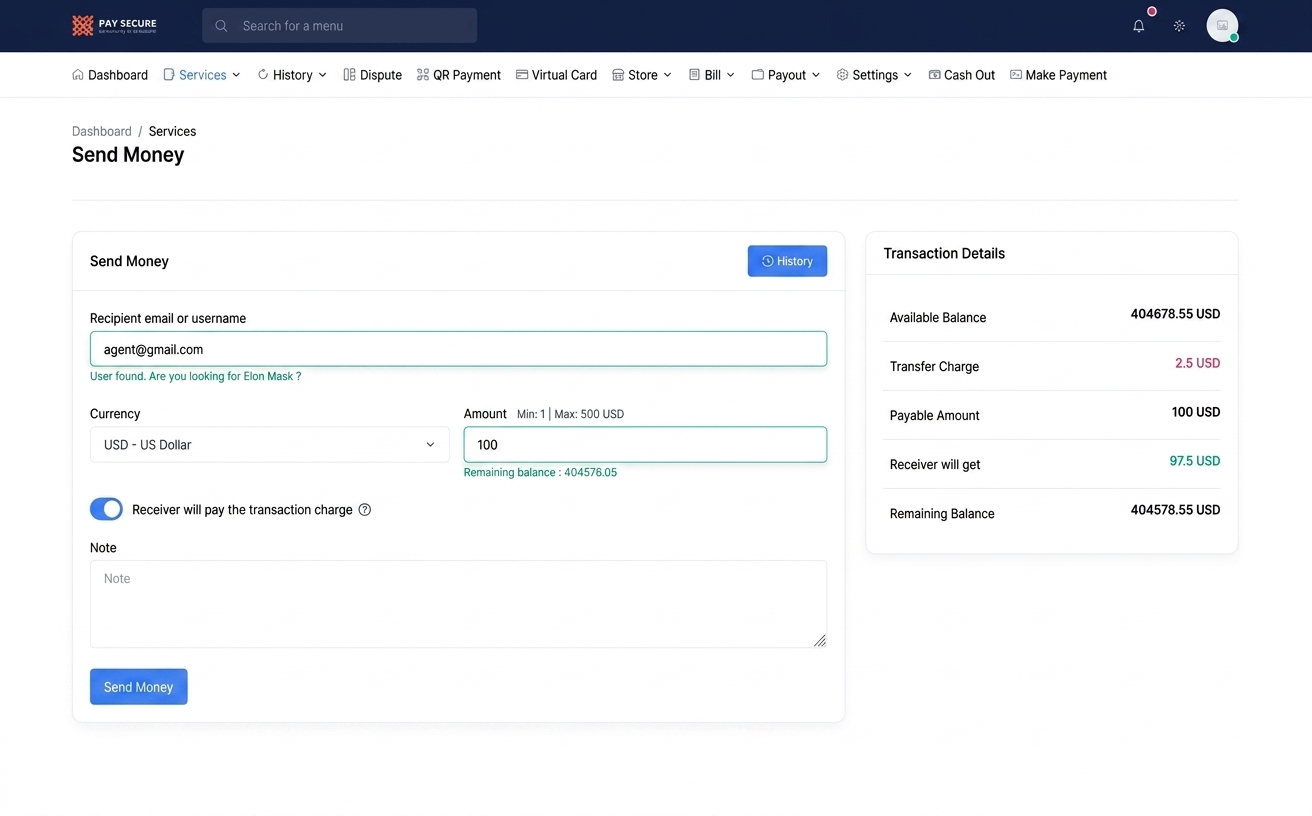
Task: Click into the Note text area
Action: point(458,604)
